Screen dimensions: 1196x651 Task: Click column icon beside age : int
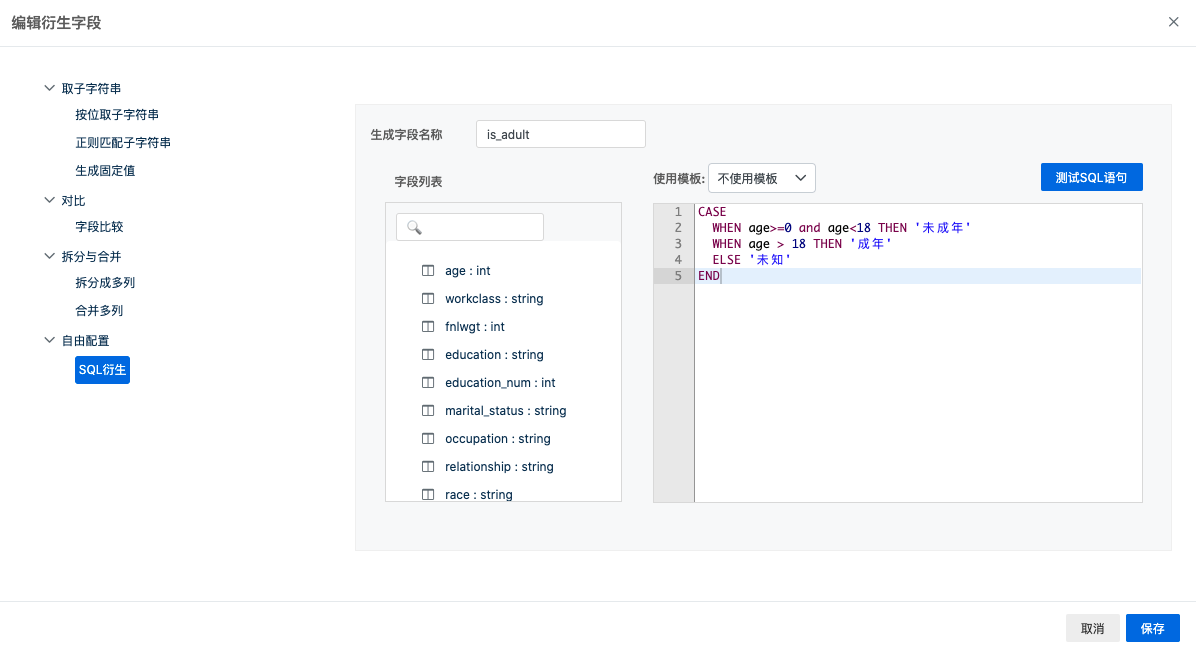(428, 271)
